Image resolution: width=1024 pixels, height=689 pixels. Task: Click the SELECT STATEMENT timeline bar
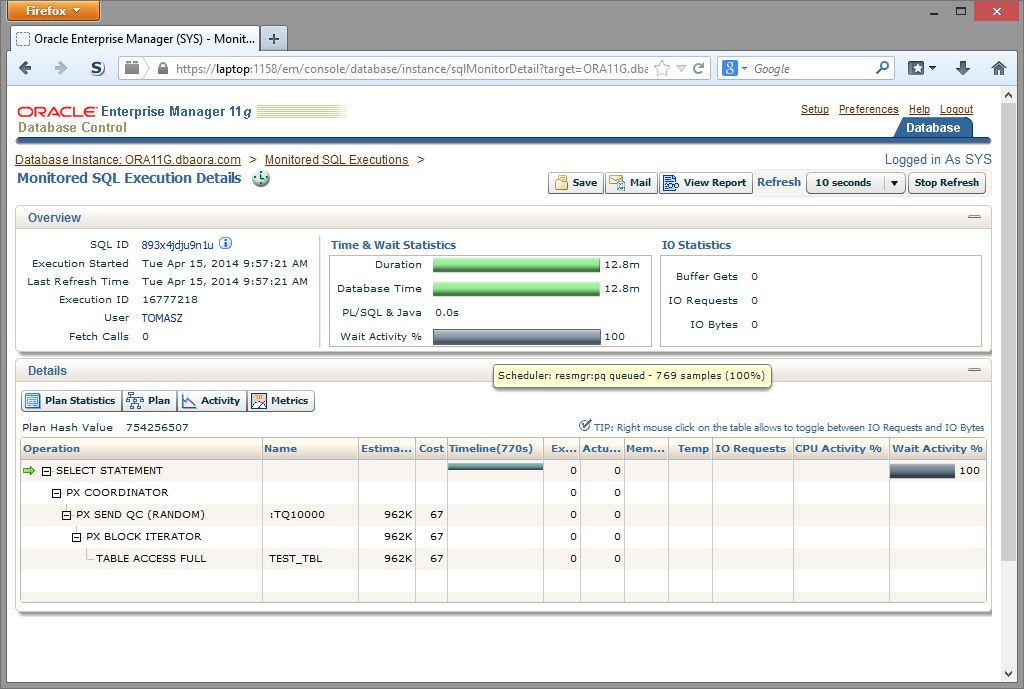click(x=495, y=466)
